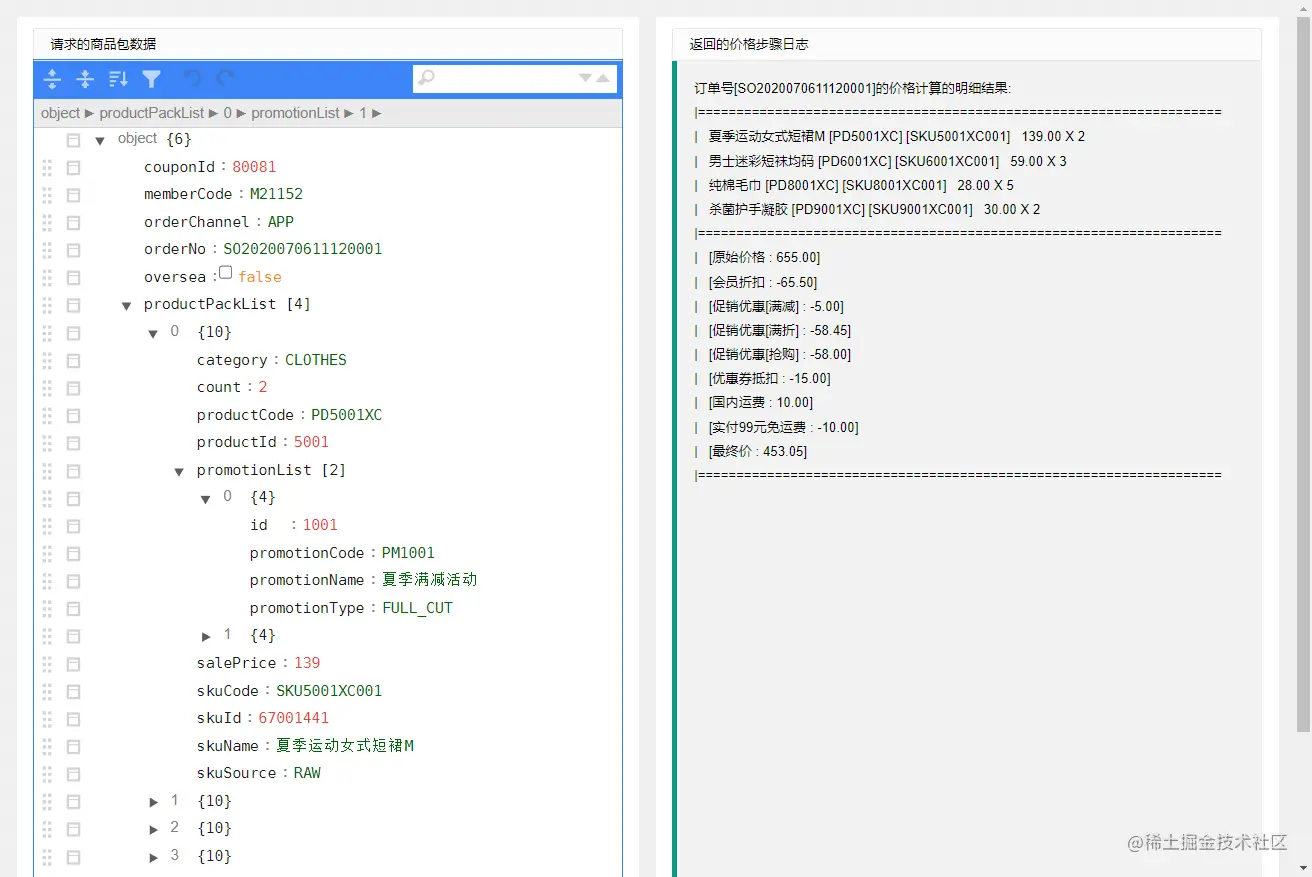This screenshot has width=1312, height=877.
Task: Select '1' in the breadcrumb path
Action: pos(363,113)
